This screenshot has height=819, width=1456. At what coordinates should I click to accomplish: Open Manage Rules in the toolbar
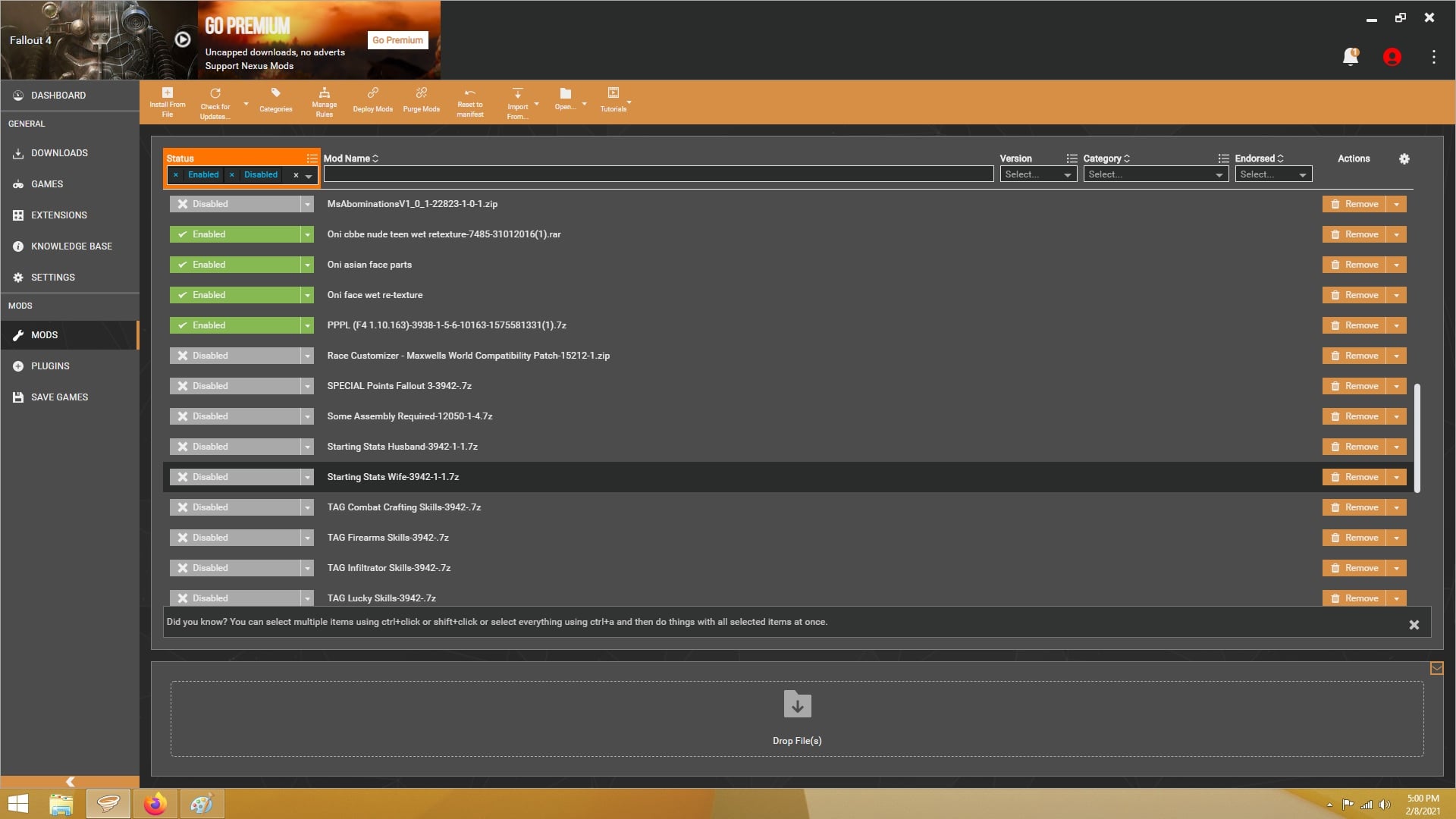[324, 93]
